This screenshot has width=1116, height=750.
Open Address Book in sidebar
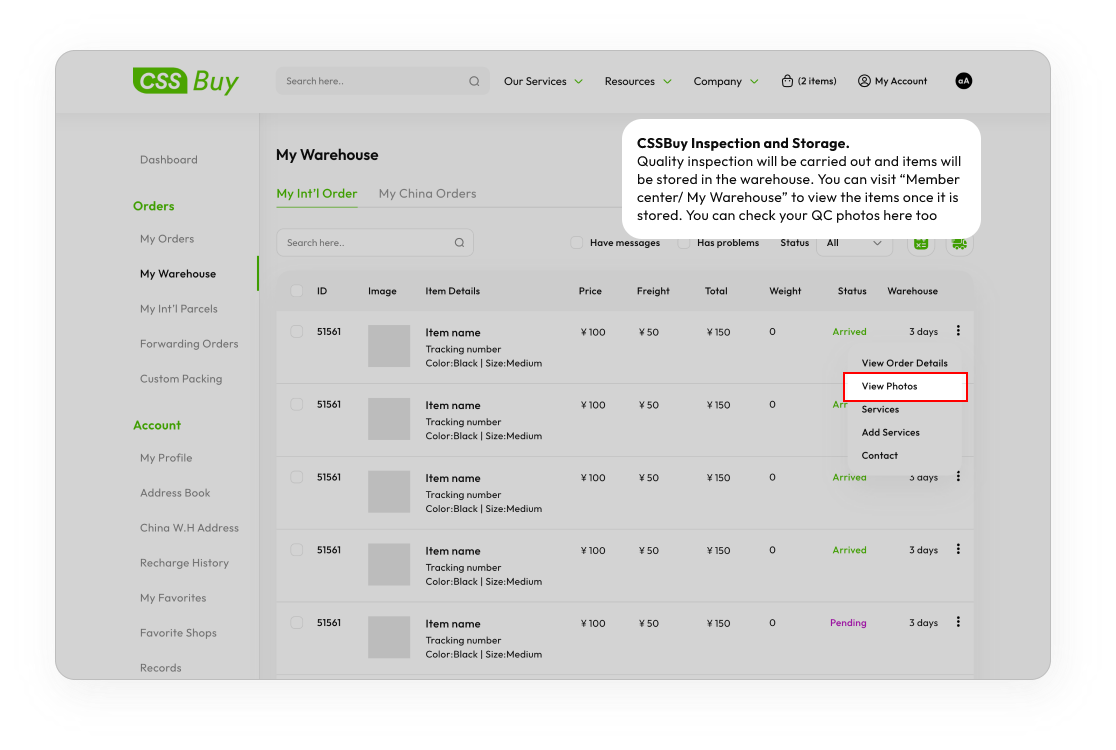175,493
